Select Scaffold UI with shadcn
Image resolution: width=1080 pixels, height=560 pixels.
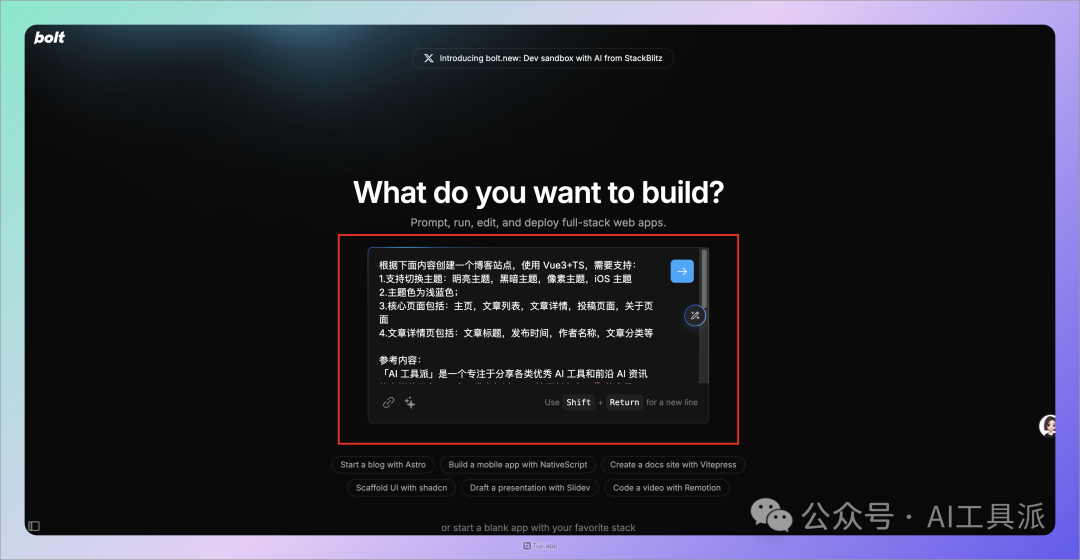coord(402,488)
